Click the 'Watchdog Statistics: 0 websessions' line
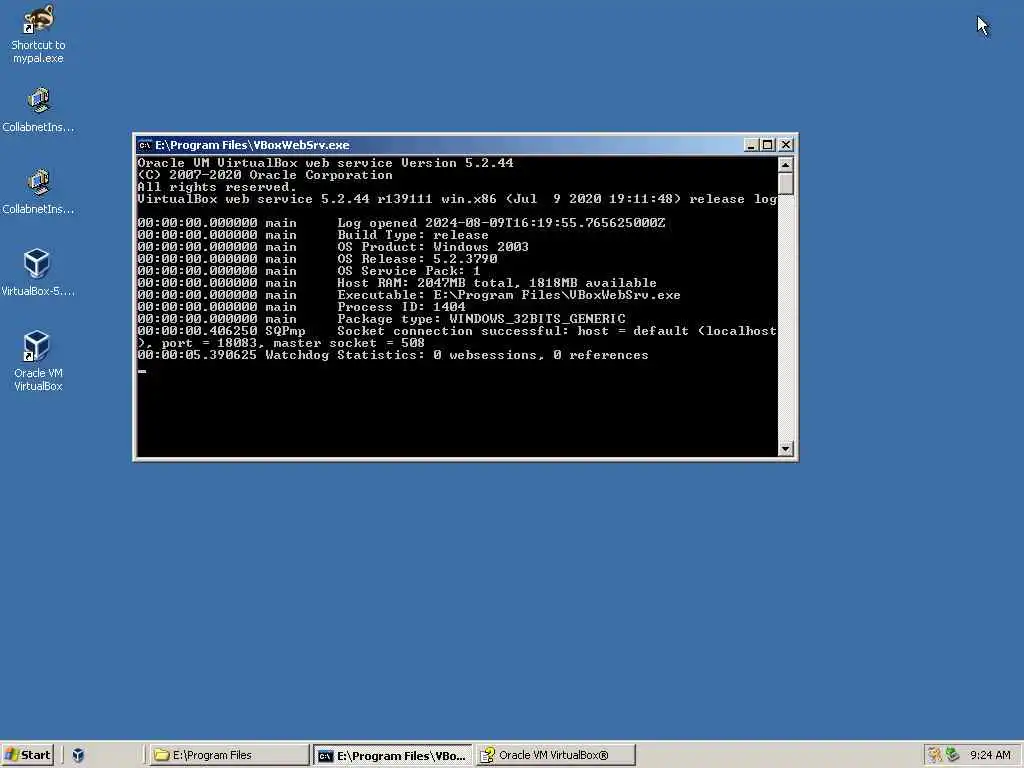This screenshot has height=768, width=1024. [392, 355]
